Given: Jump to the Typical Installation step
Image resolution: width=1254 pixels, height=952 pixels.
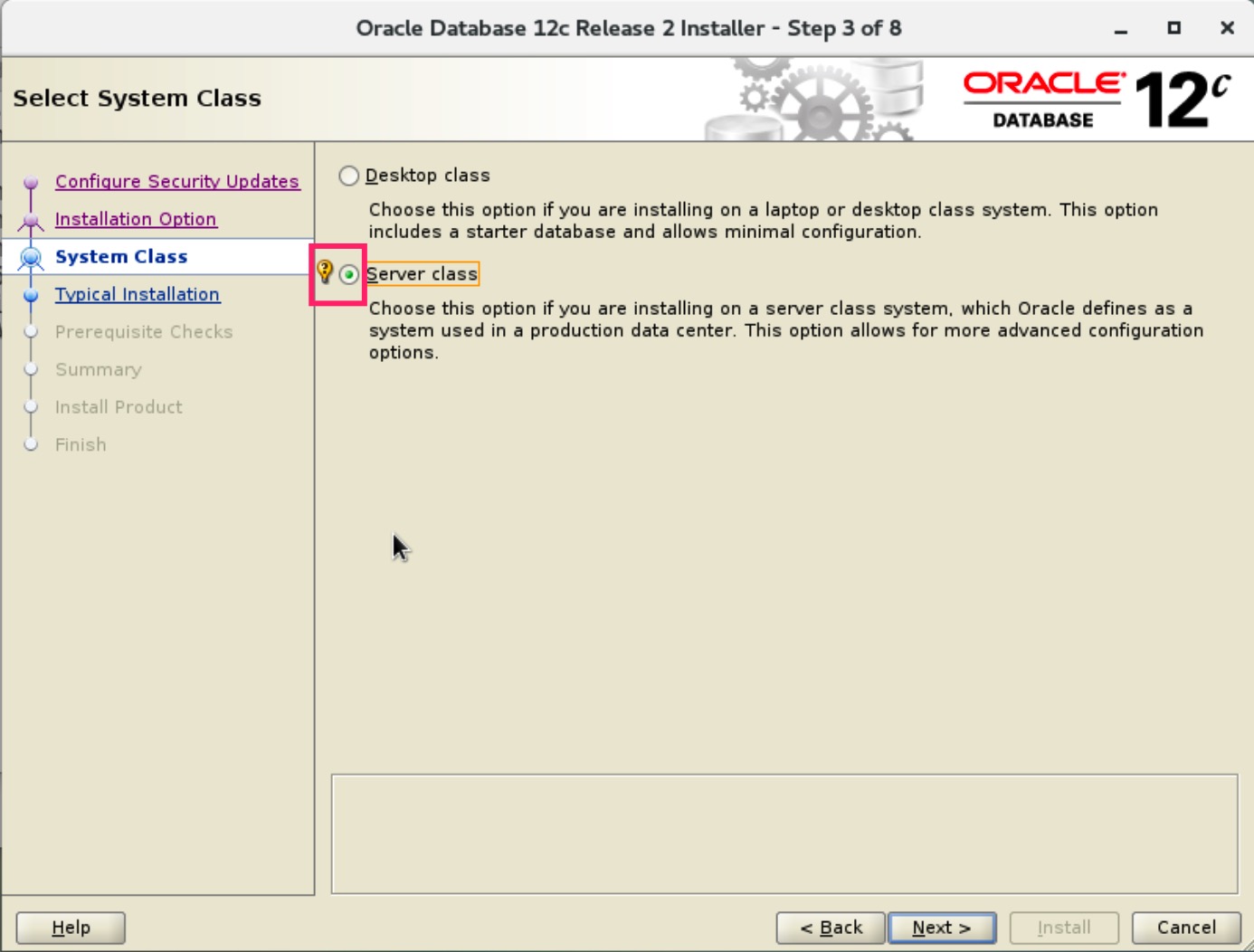Looking at the screenshot, I should 138,294.
